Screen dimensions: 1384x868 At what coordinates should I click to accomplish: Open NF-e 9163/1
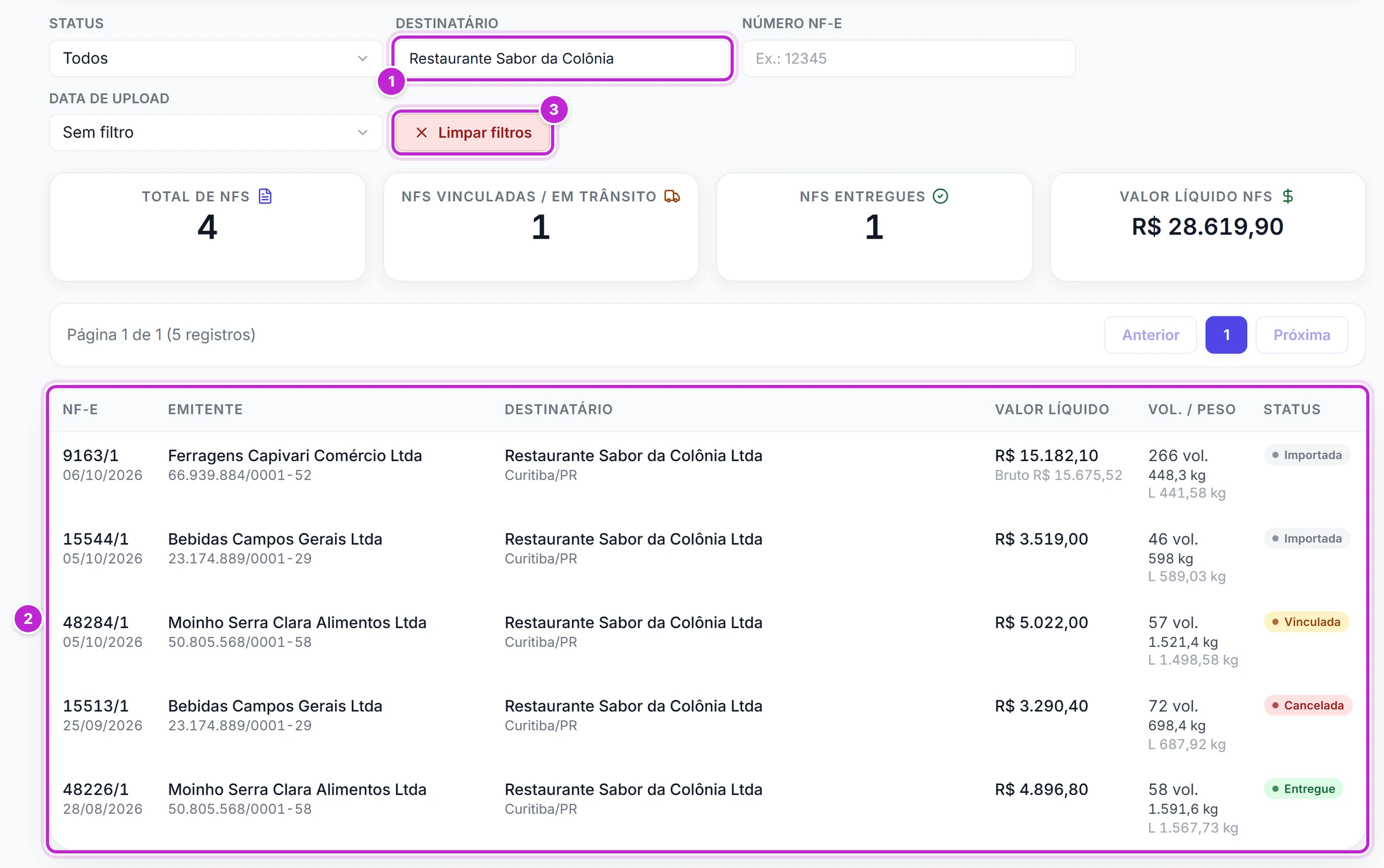pos(91,455)
